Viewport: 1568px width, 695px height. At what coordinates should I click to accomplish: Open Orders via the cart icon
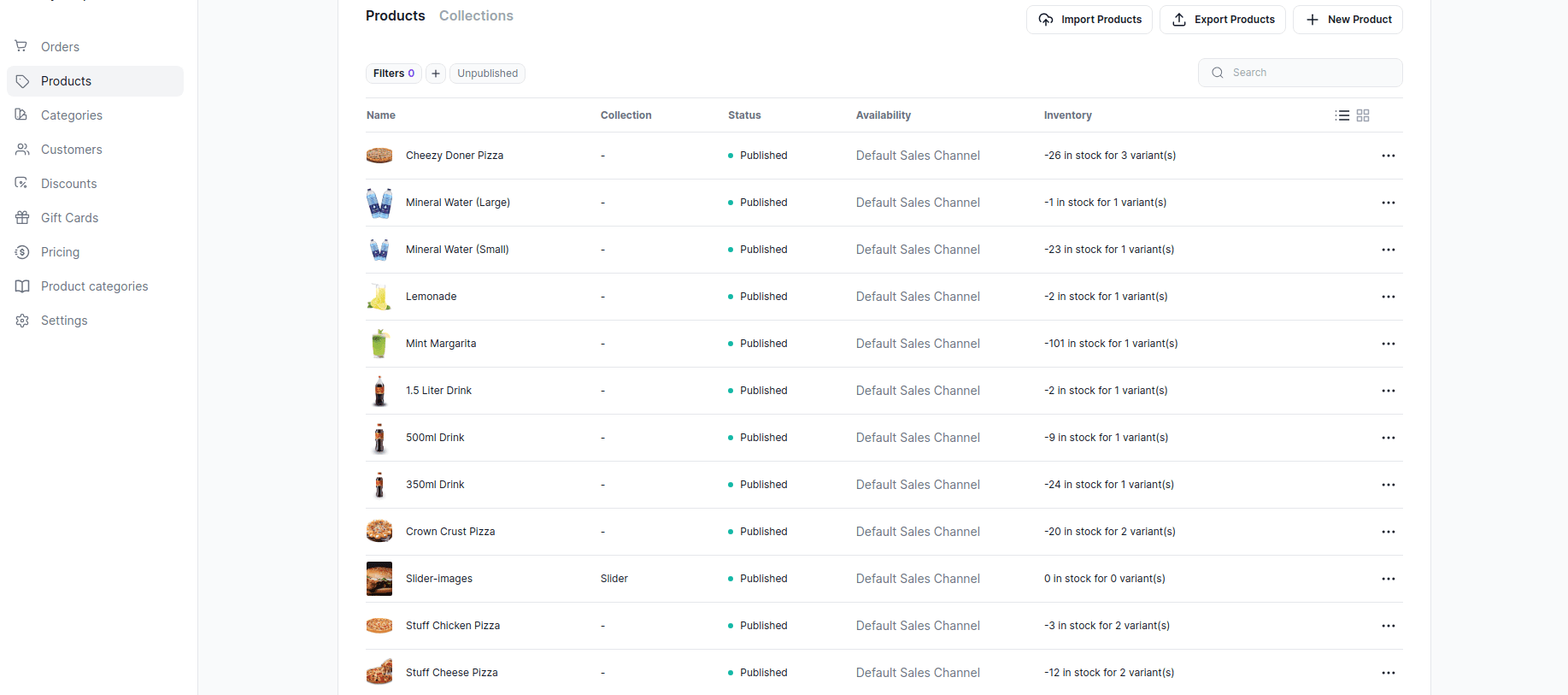point(22,46)
